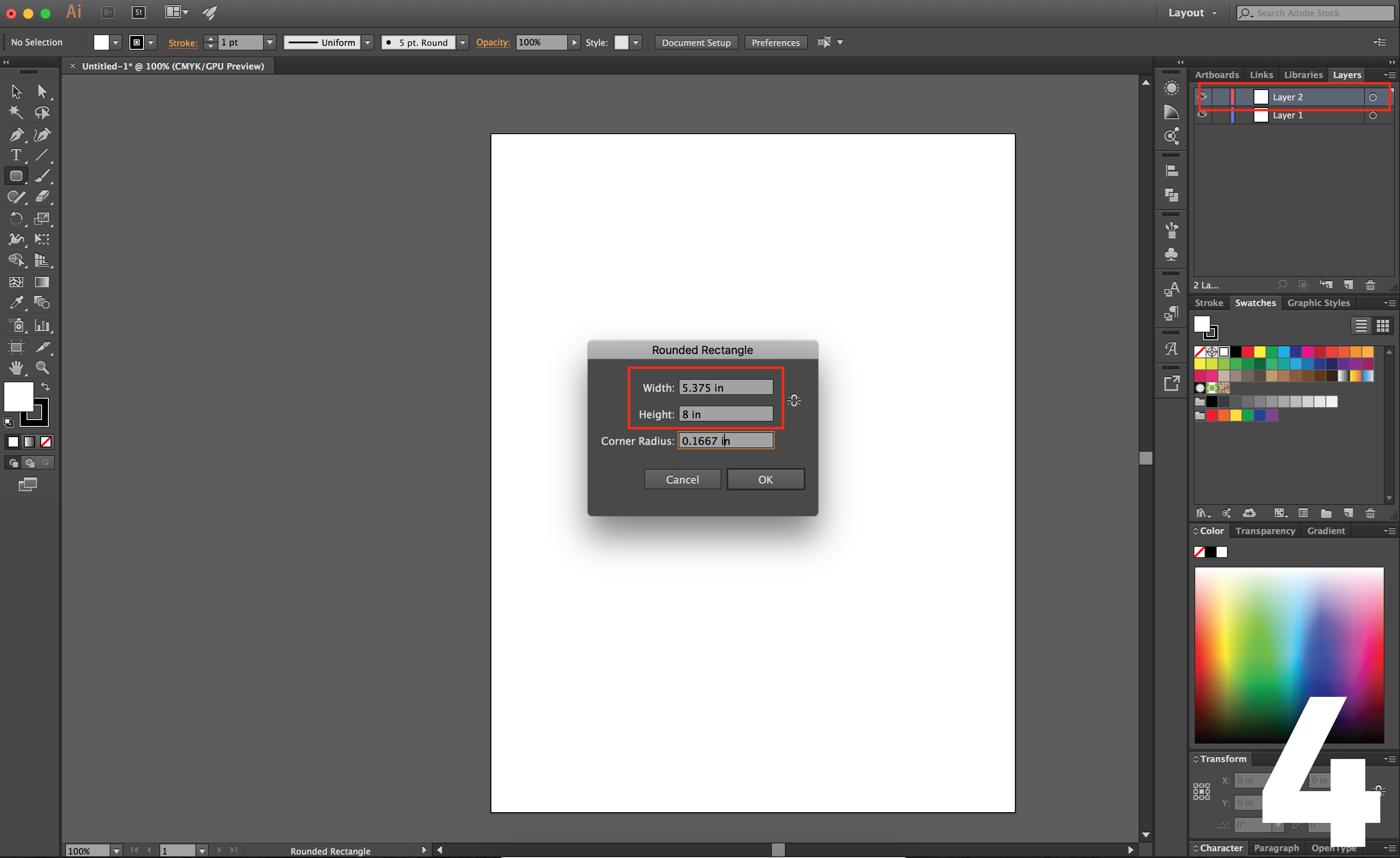Open the stroke weight dropdown
Image resolution: width=1400 pixels, height=858 pixels.
tap(270, 42)
